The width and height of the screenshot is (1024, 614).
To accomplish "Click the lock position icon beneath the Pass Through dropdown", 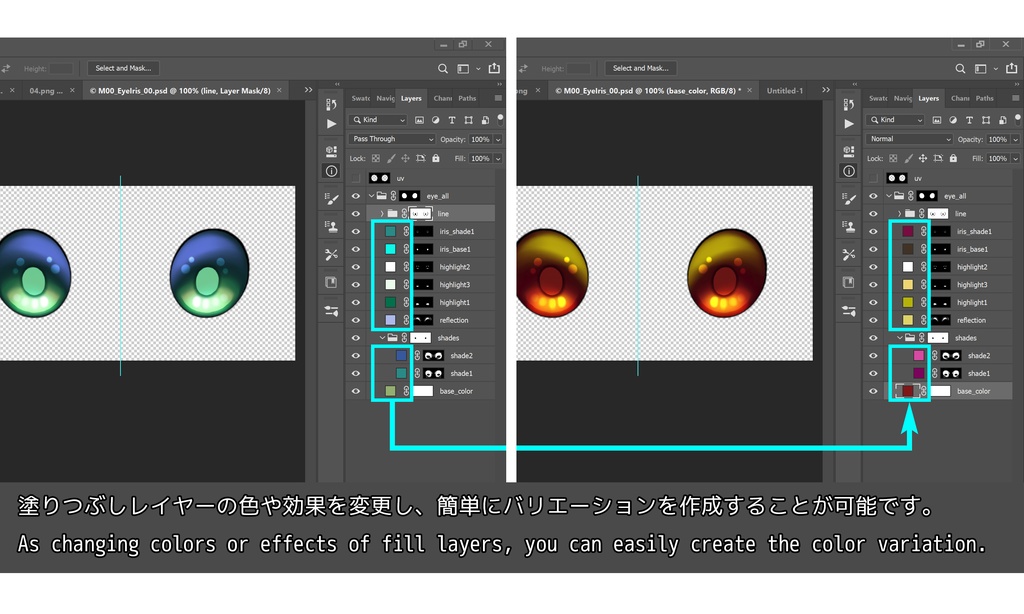I will tap(406, 158).
